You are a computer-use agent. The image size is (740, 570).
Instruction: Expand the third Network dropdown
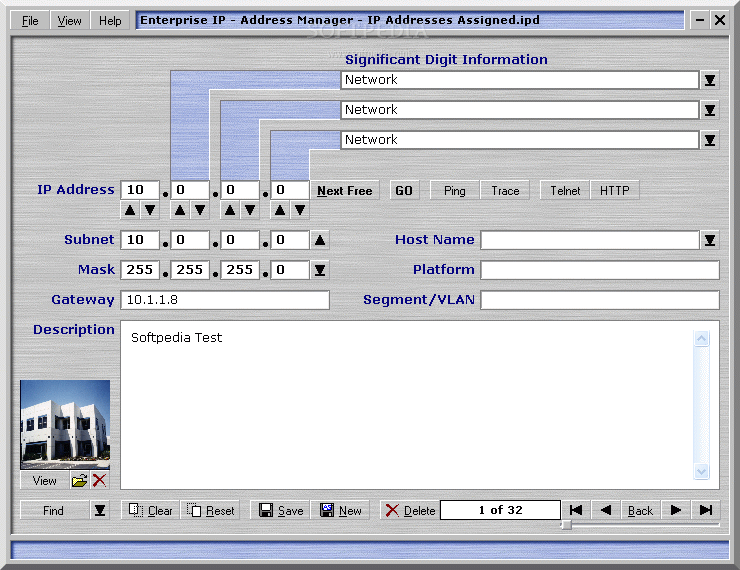click(x=710, y=140)
